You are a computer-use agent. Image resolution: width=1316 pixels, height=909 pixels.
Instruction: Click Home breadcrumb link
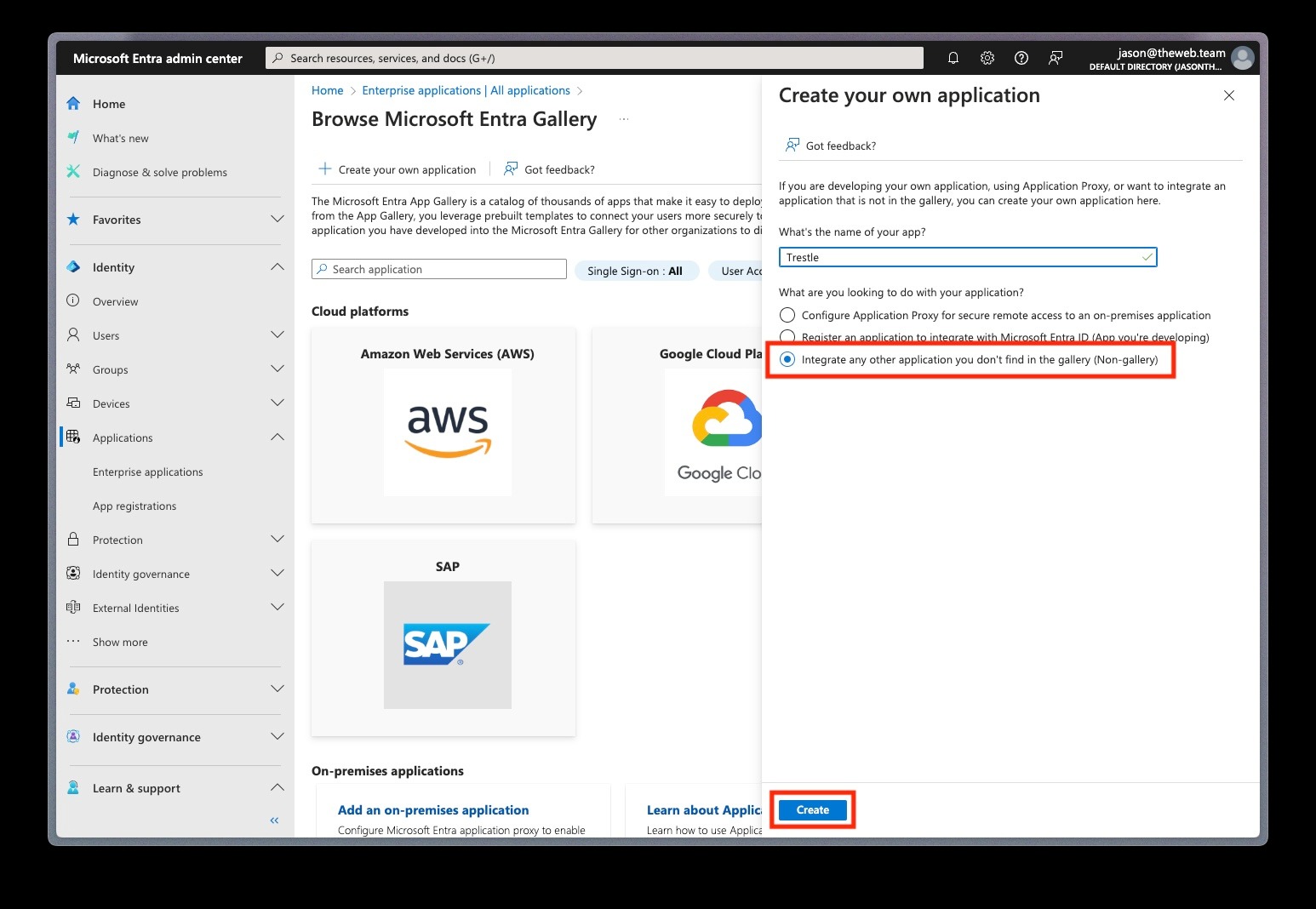pyautogui.click(x=328, y=90)
